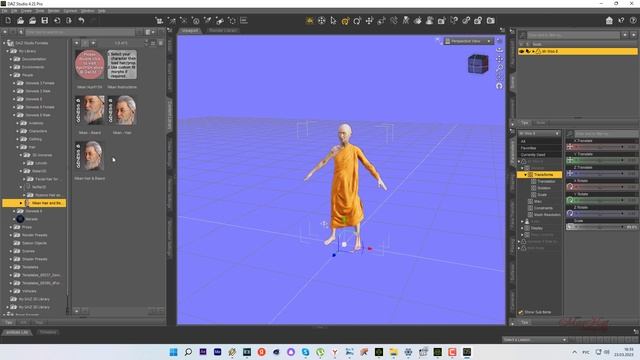Screen dimensions: 640x360
Task: Click the viewport reset view circular arrow
Action: pos(499,86)
